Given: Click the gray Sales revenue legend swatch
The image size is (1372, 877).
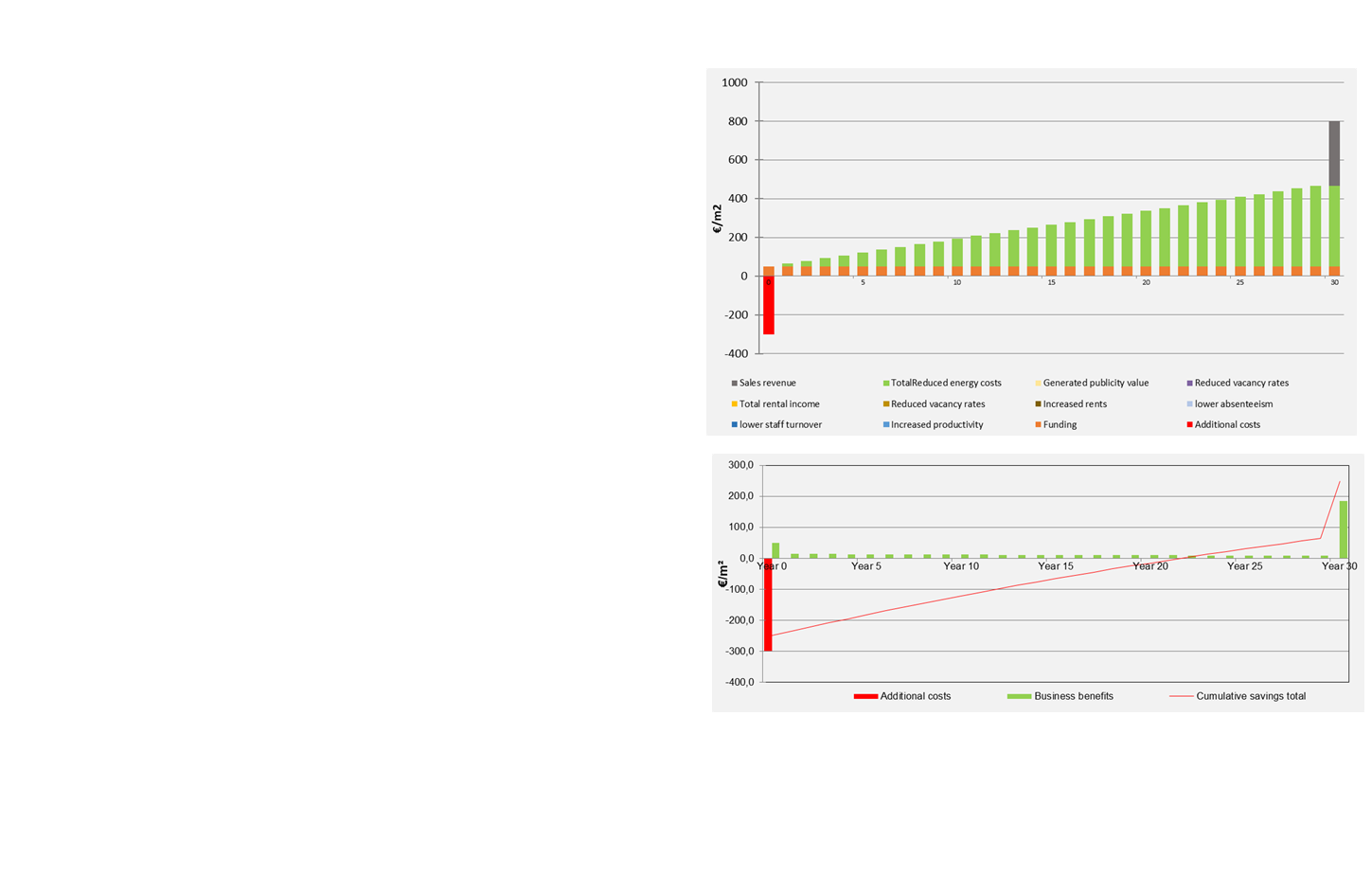Looking at the screenshot, I should coord(734,384).
